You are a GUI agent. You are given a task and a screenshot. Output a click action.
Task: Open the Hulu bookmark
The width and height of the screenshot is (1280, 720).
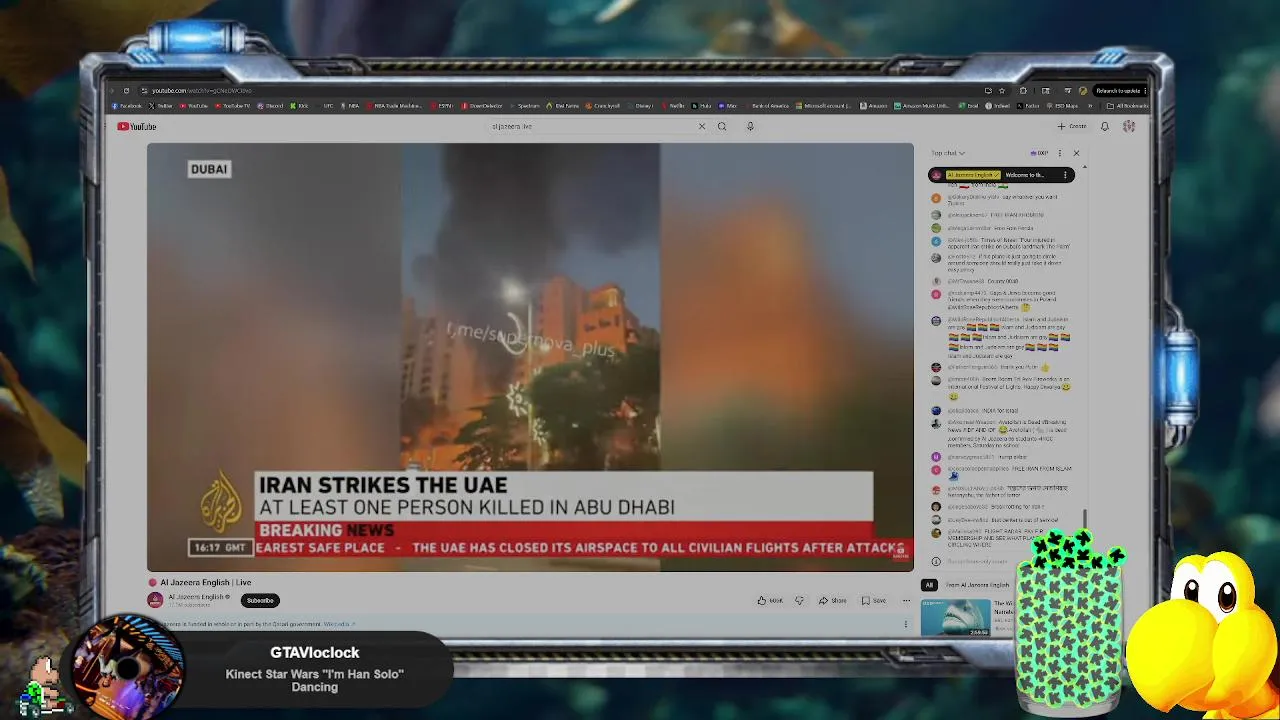tap(701, 105)
